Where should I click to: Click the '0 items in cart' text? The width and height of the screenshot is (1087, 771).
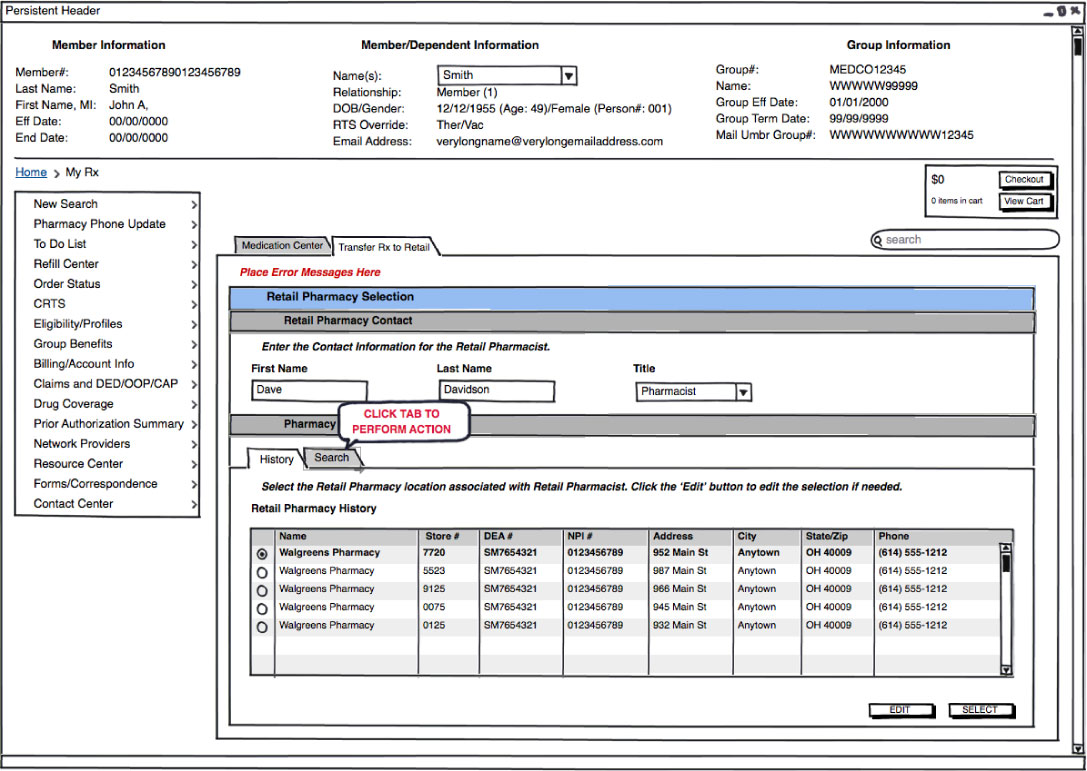point(957,201)
